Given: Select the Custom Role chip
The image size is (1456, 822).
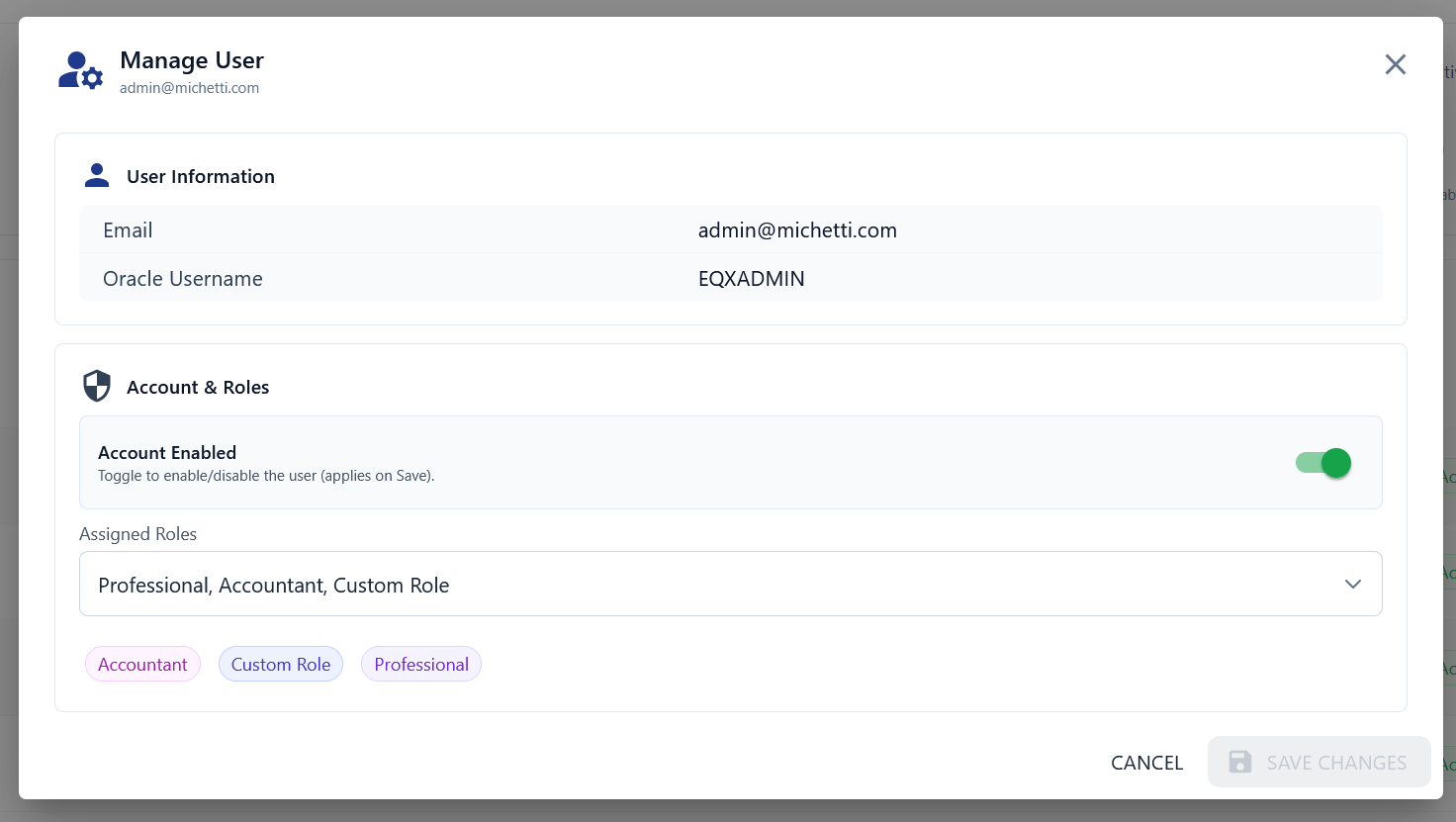Looking at the screenshot, I should click(280, 664).
